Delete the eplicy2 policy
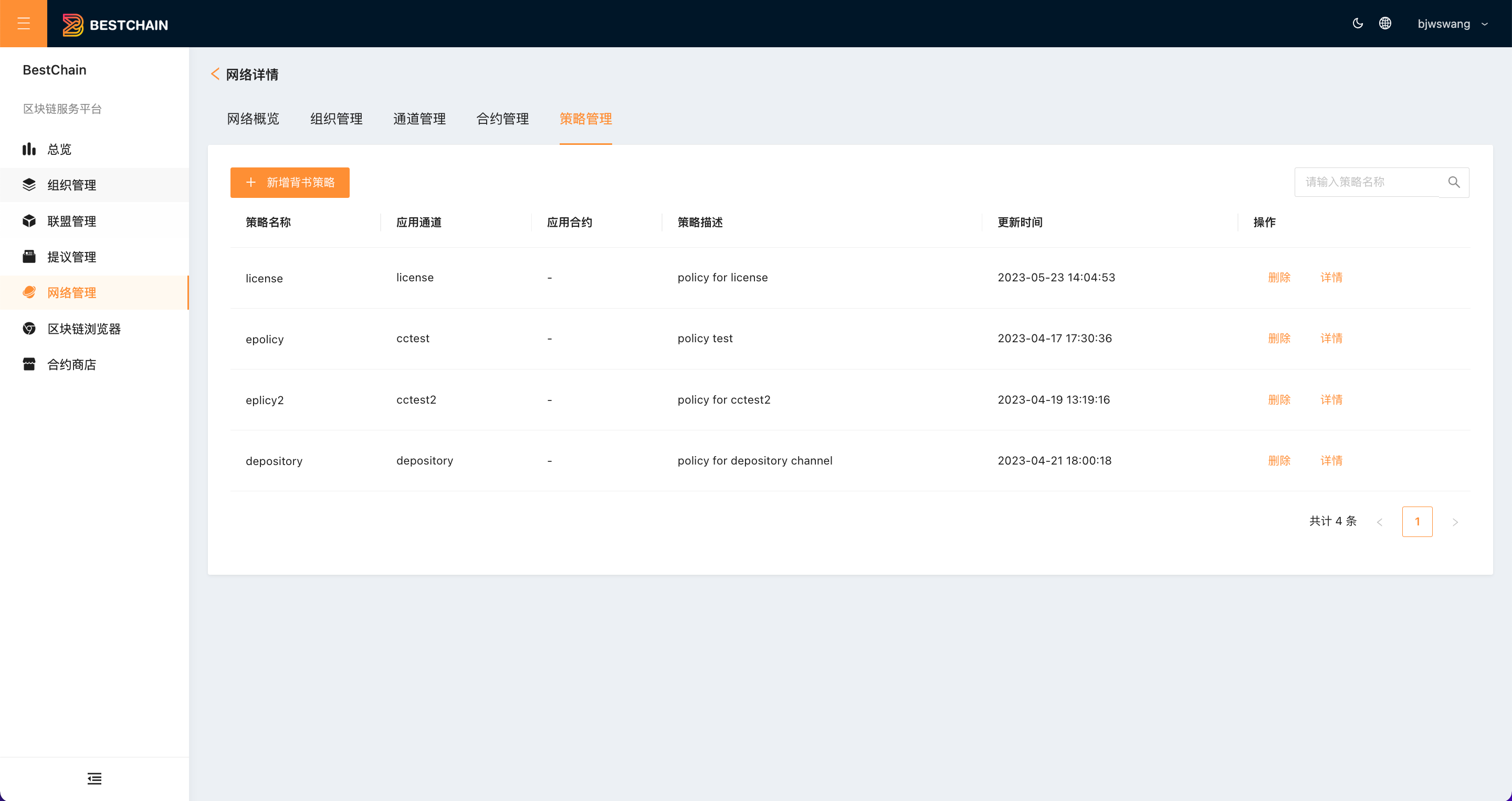The height and width of the screenshot is (801, 1512). 1279,399
